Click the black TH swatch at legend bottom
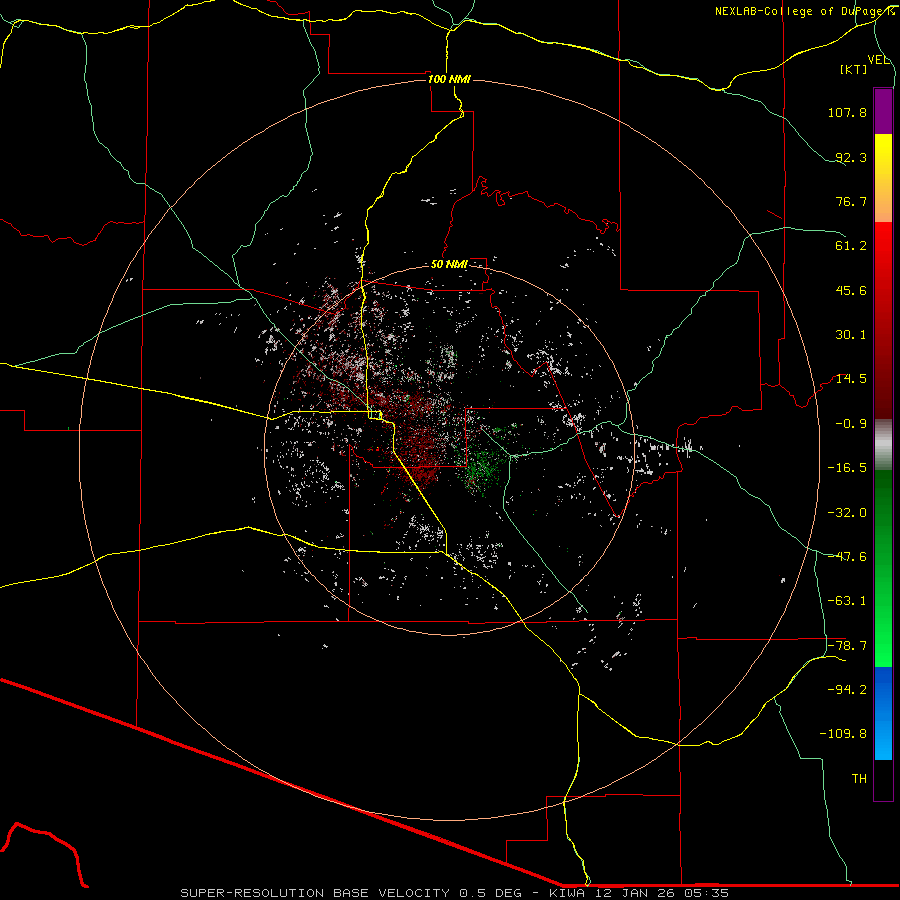 [883, 780]
